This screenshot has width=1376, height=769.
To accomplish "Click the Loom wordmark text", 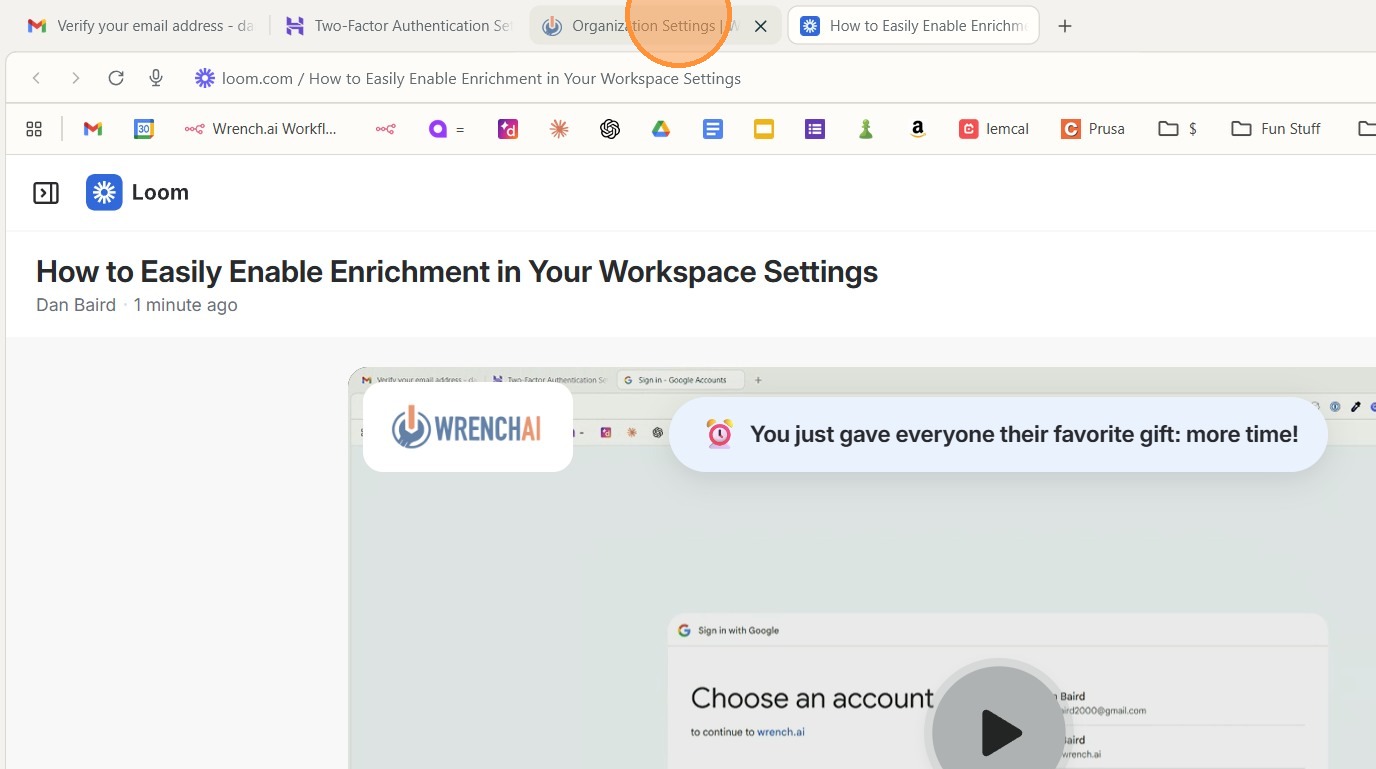I will coord(160,192).
